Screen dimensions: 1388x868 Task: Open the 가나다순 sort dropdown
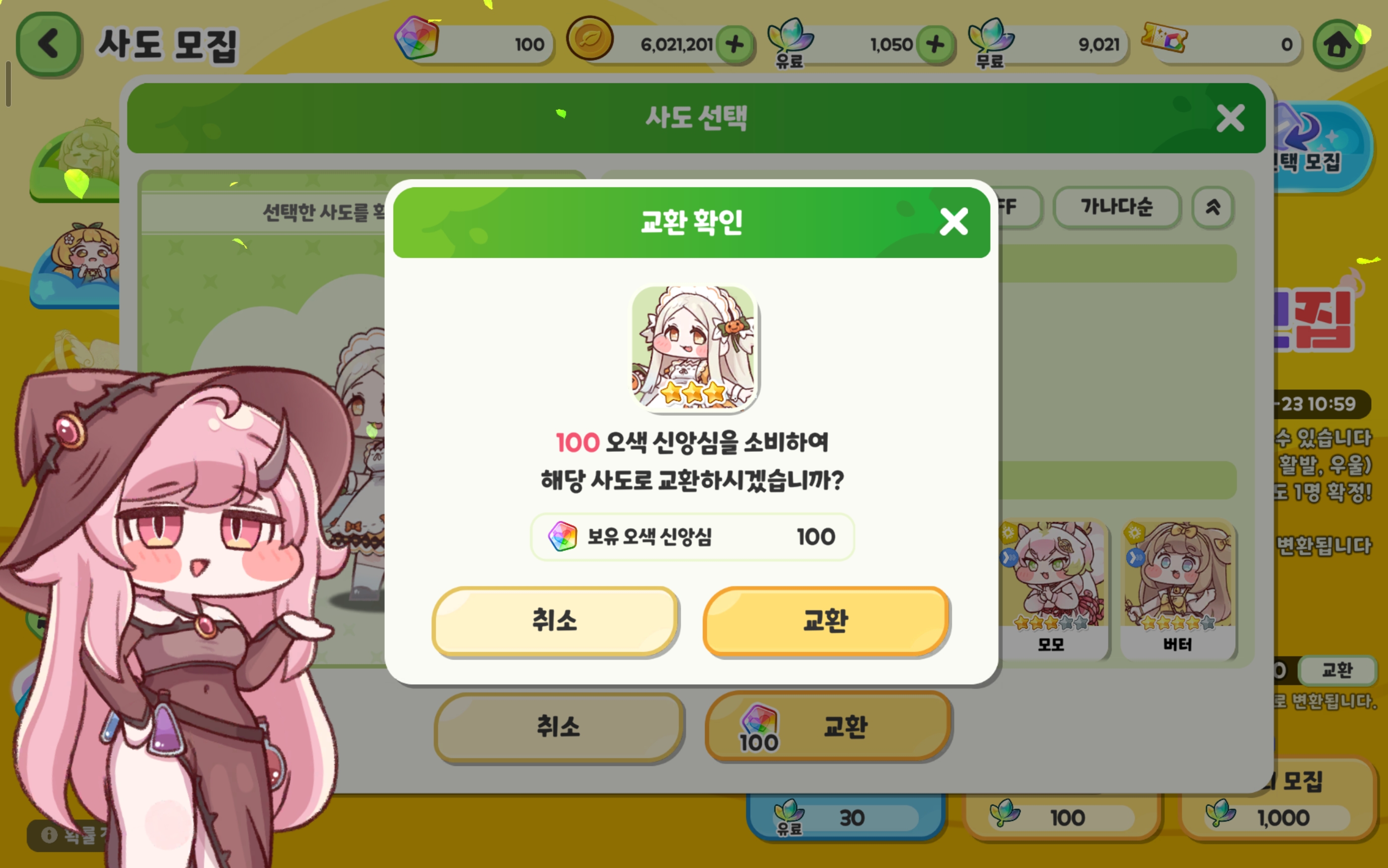[x=1117, y=207]
